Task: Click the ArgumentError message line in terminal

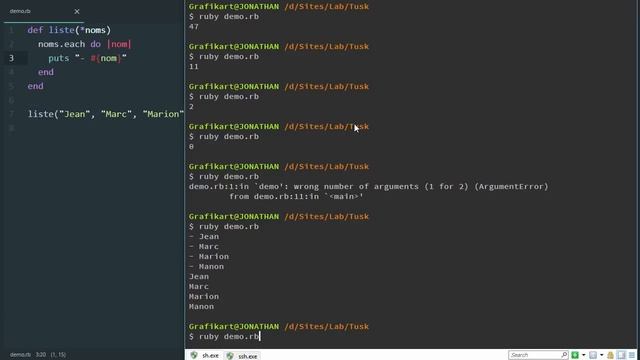Action: coord(368,187)
